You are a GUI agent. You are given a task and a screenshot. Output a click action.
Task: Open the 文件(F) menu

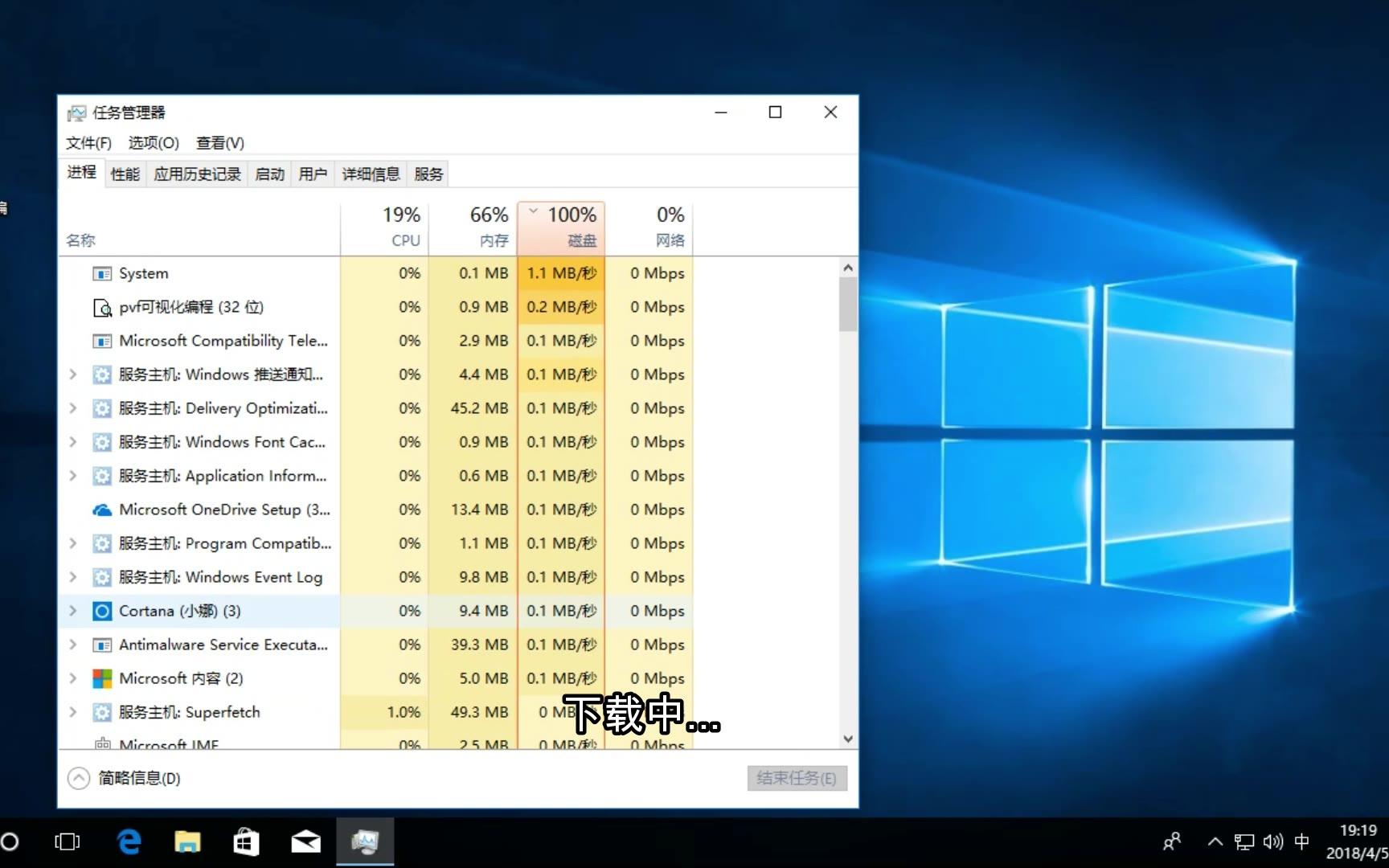point(88,143)
